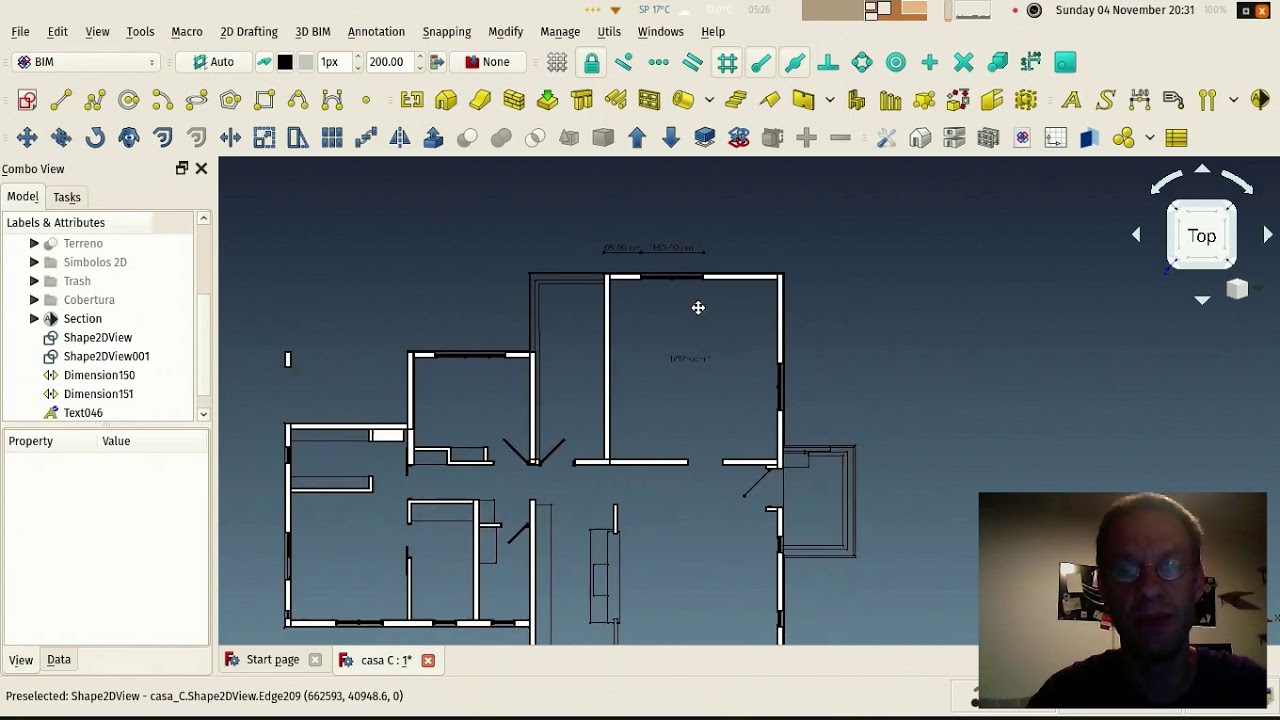The image size is (1280, 720).
Task: Open the Snapping menu
Action: [x=446, y=32]
